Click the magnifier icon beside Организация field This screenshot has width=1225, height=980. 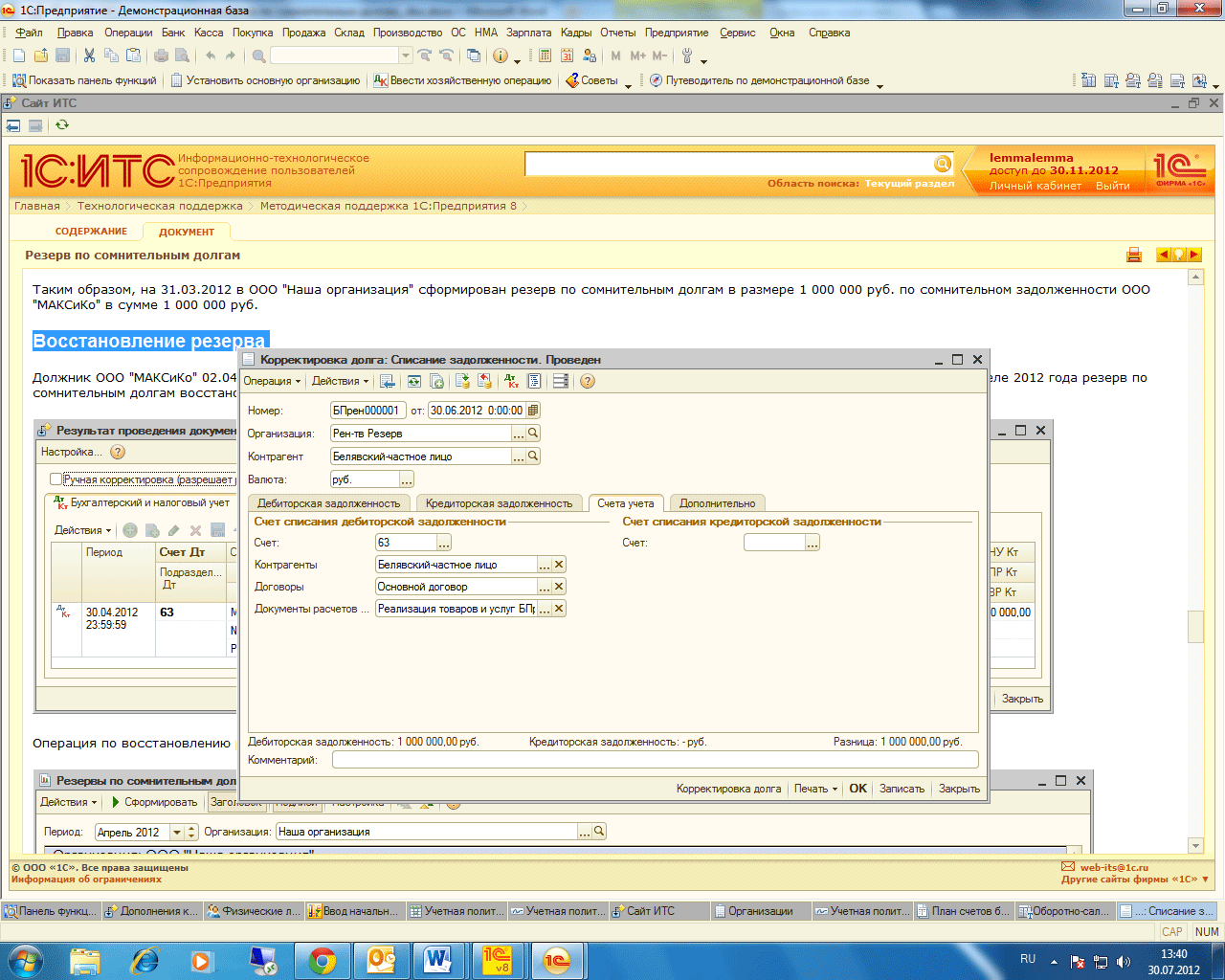tap(534, 434)
